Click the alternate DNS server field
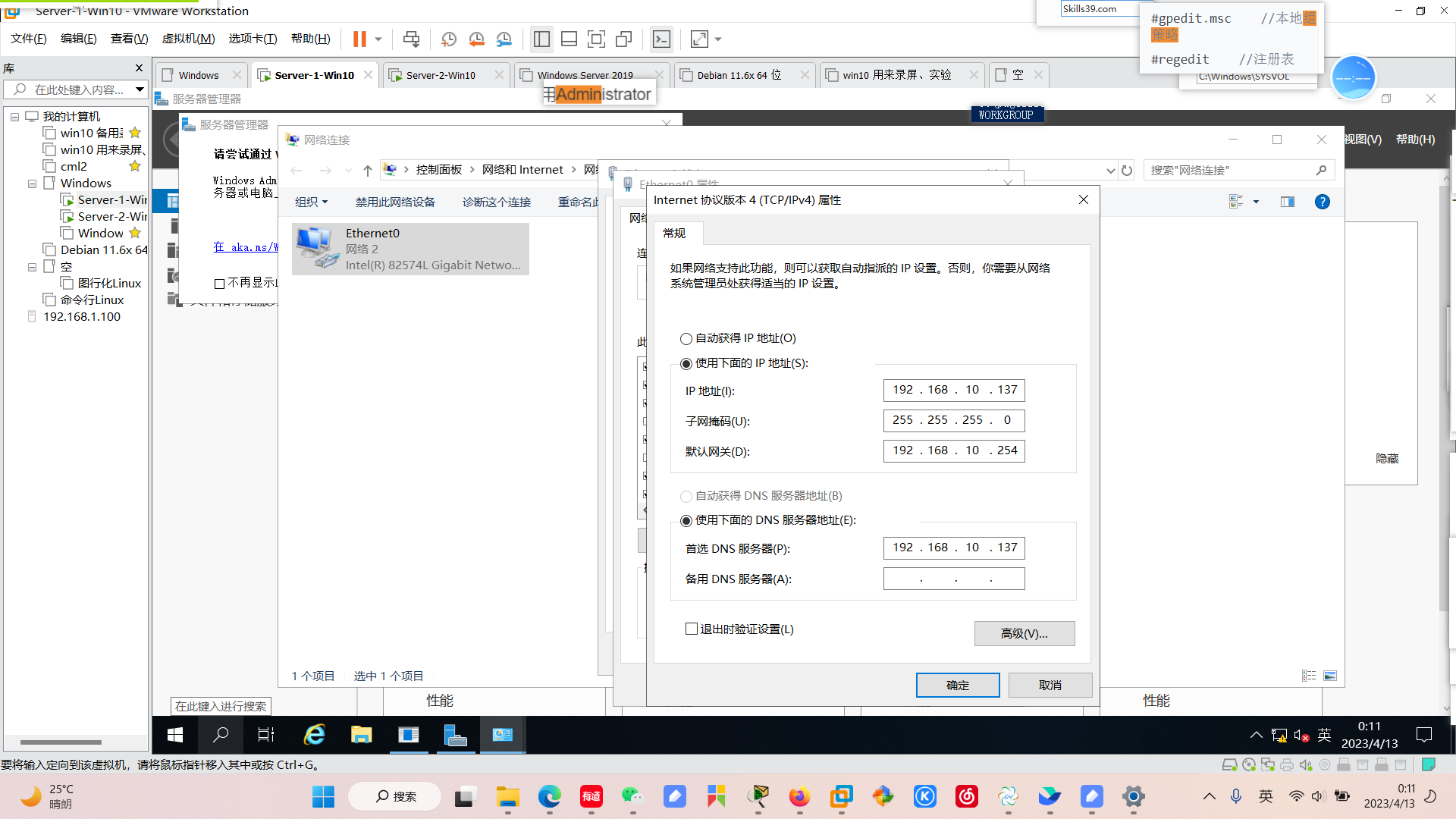 click(x=954, y=579)
